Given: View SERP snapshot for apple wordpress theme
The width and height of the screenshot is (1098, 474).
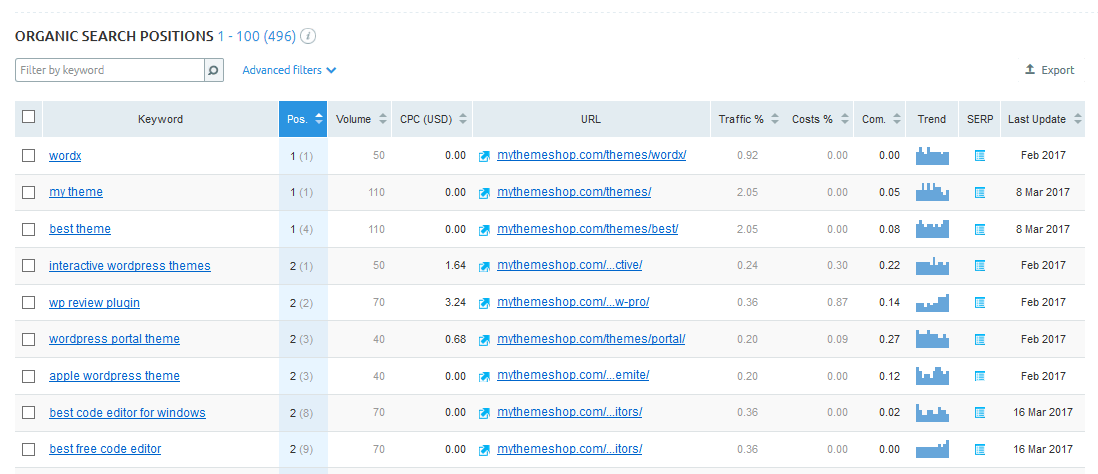Looking at the screenshot, I should [x=980, y=376].
